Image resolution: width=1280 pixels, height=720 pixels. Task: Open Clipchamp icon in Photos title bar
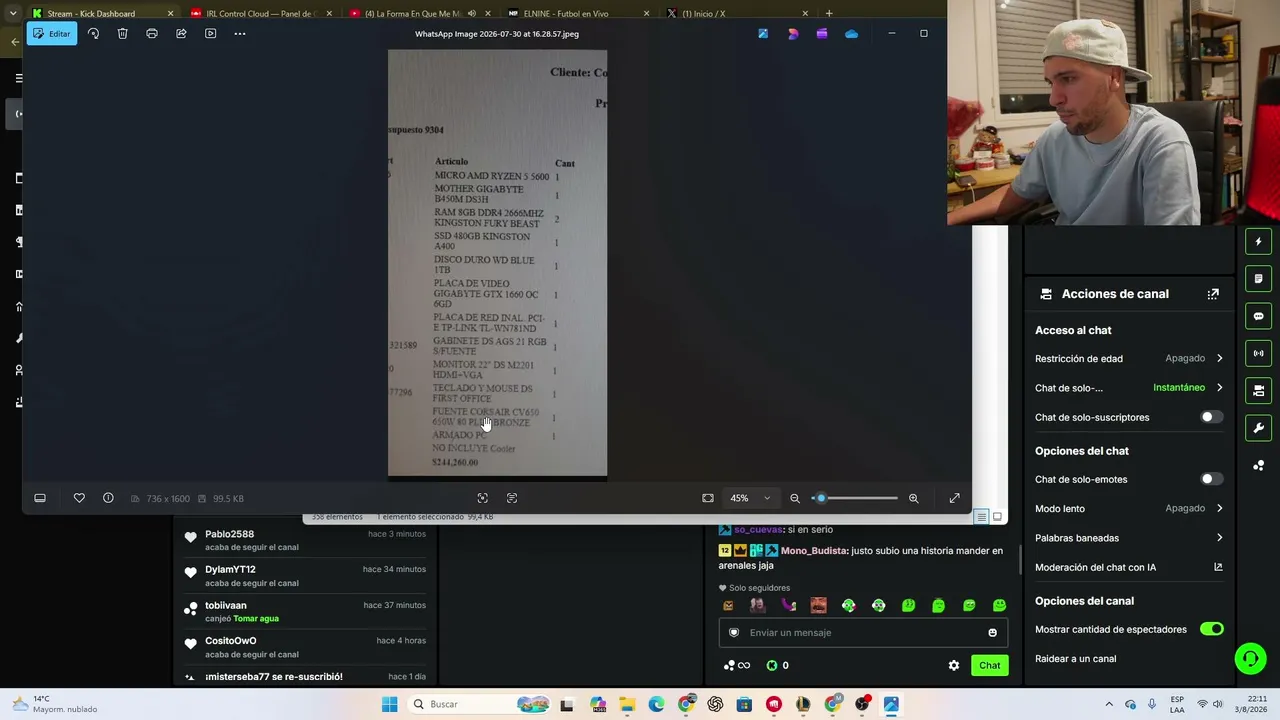(x=822, y=34)
